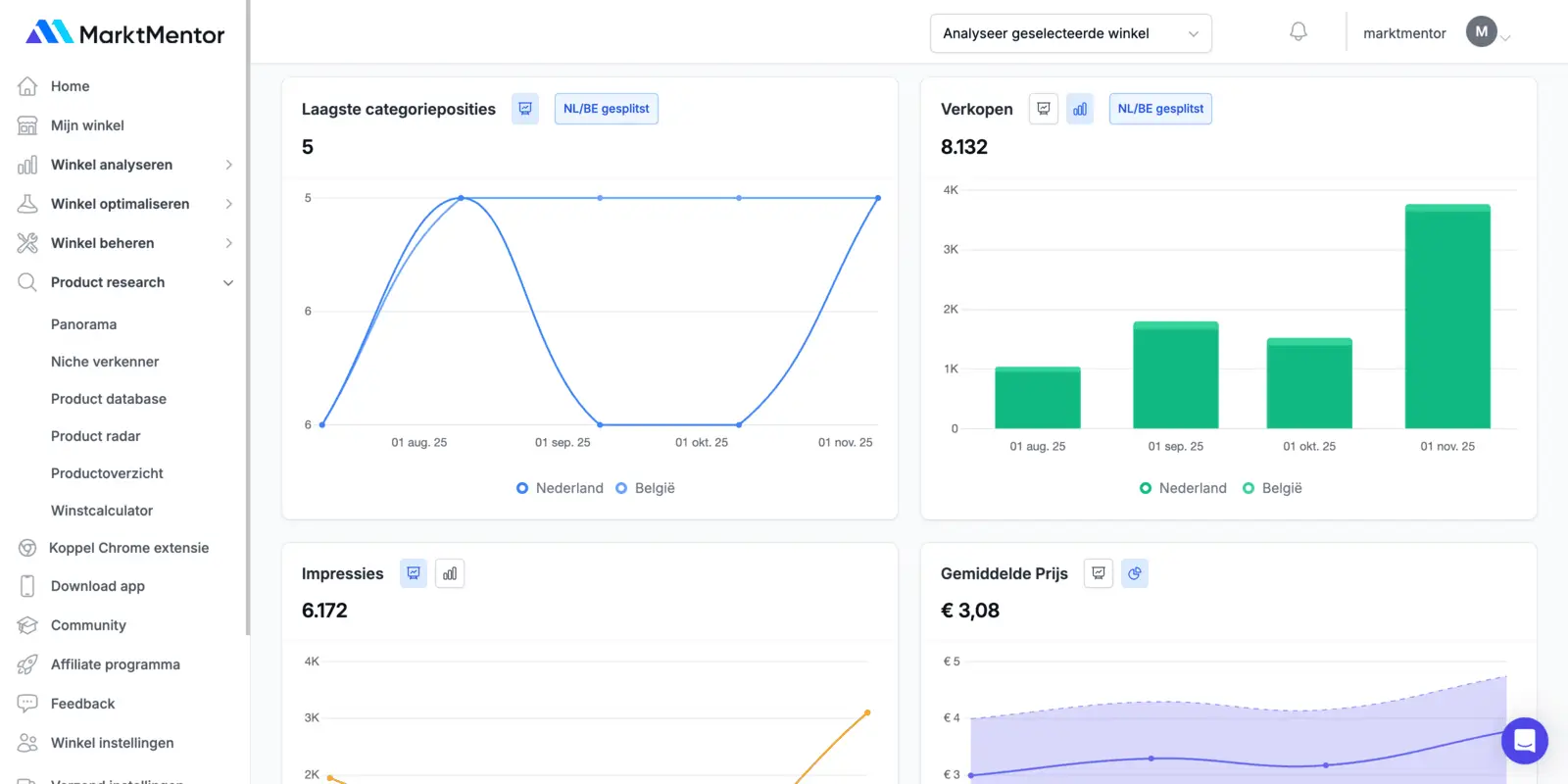
Task: Open Analyseer geselecteerde winkel dropdown
Action: pos(1070,33)
